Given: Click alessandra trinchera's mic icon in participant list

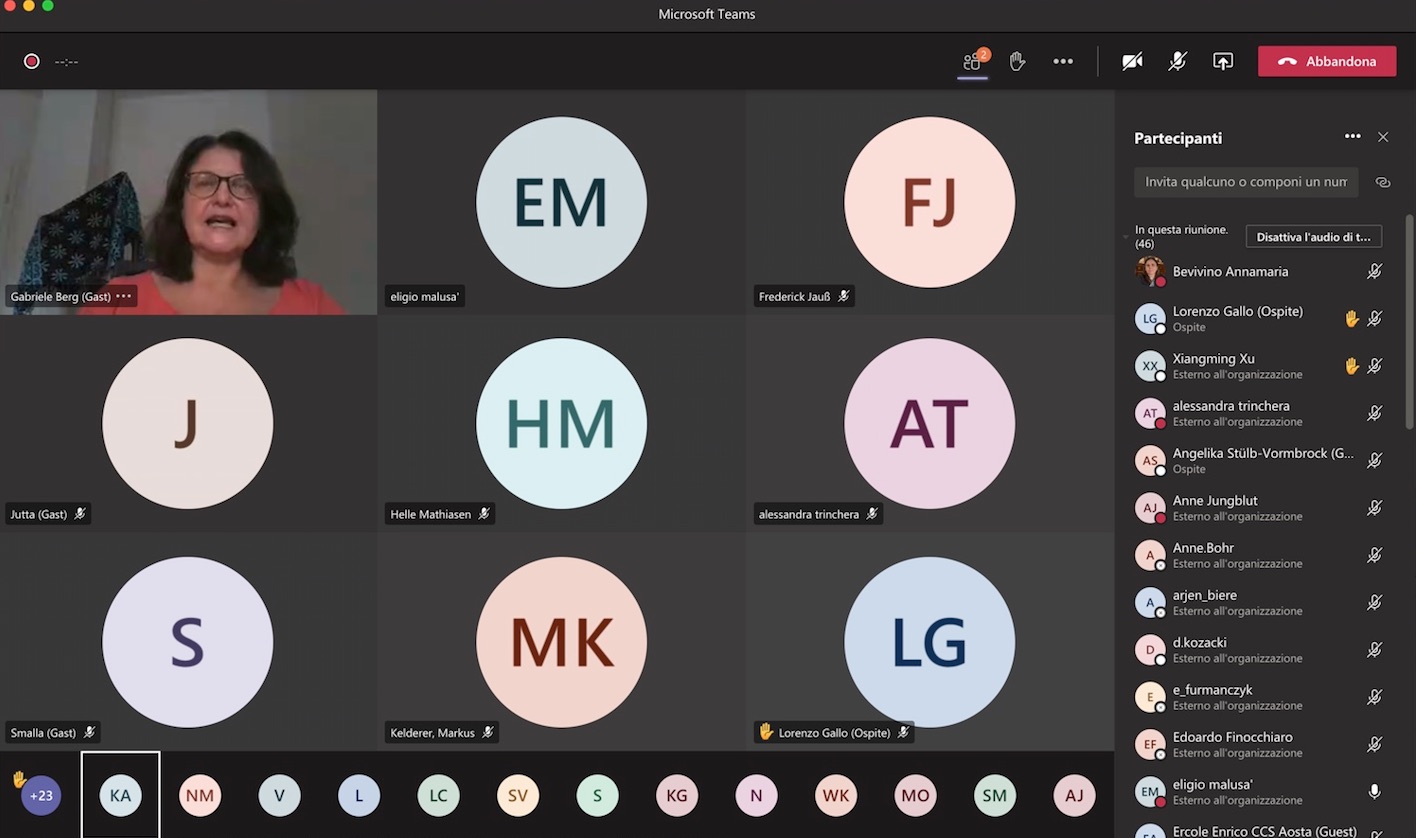Looking at the screenshot, I should coord(1375,413).
